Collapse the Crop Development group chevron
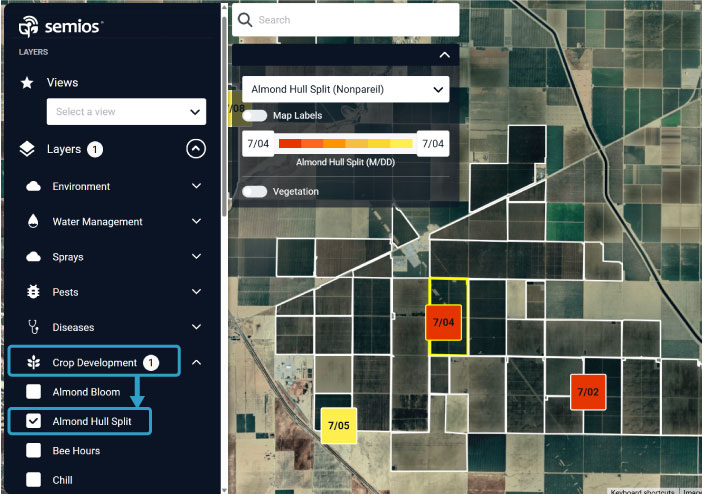The width and height of the screenshot is (702, 494). coord(196,362)
